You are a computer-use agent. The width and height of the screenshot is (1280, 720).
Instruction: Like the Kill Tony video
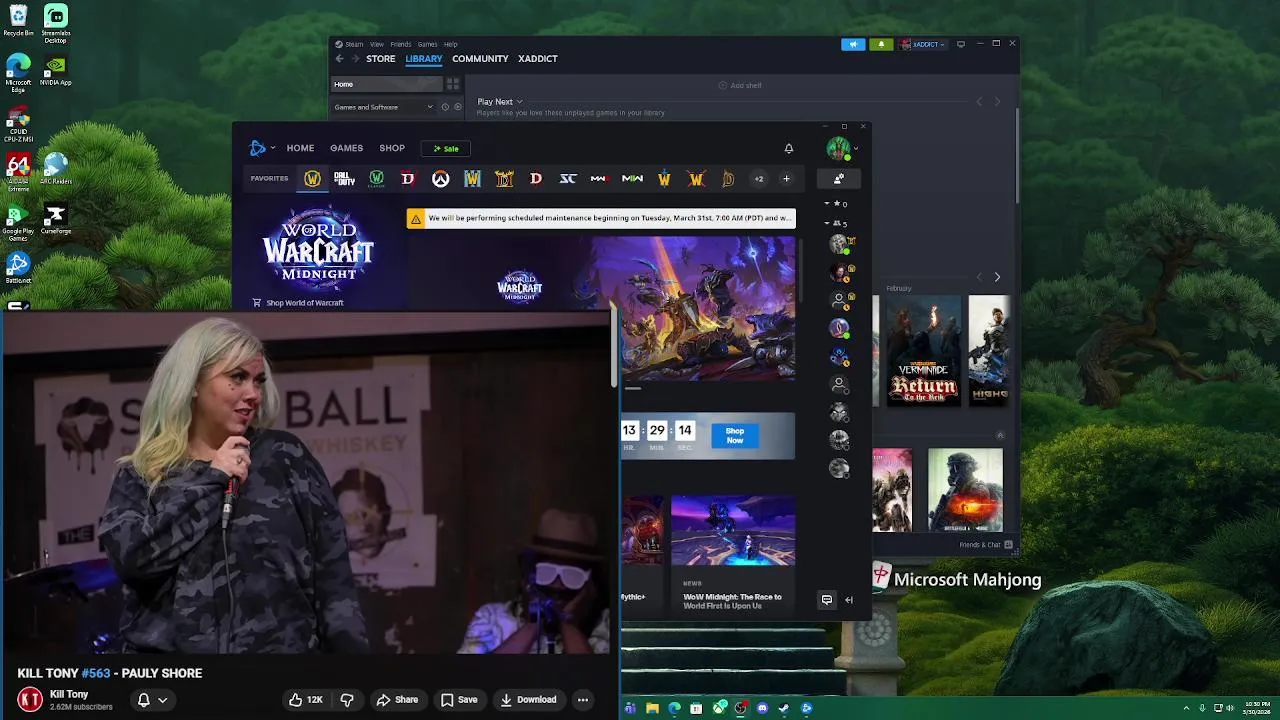(305, 700)
